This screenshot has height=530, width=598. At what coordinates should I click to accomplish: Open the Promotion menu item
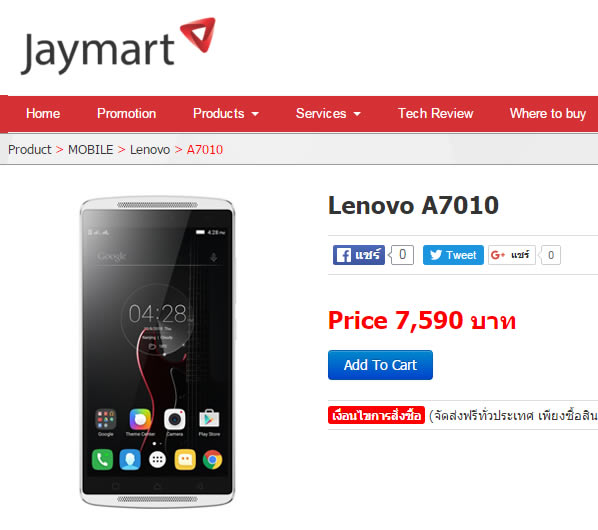(x=127, y=114)
